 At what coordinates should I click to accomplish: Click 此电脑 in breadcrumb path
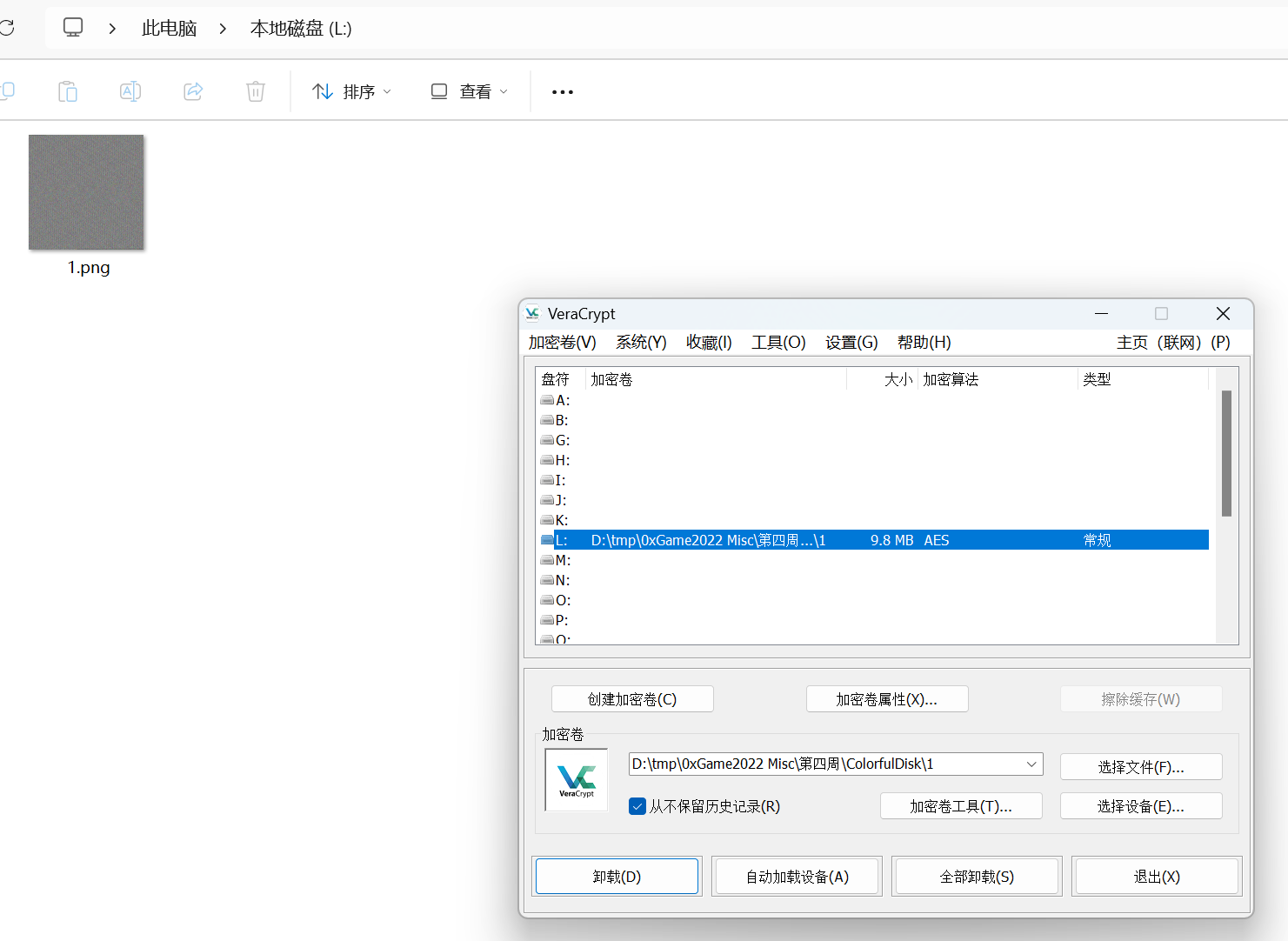tap(169, 29)
